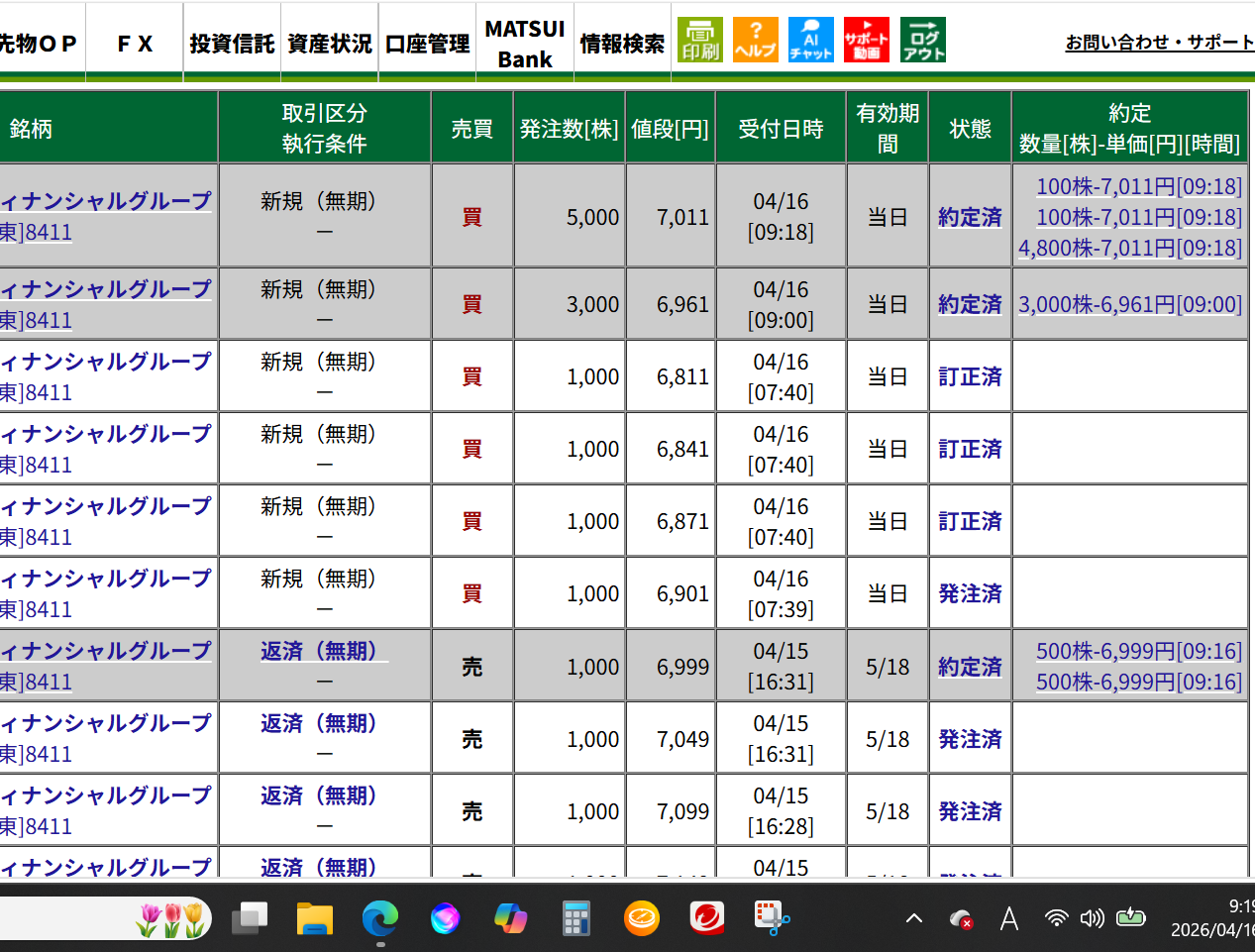Open 発注済 status for the 6,901 yen order
This screenshot has width=1255, height=952.
pyautogui.click(x=970, y=593)
